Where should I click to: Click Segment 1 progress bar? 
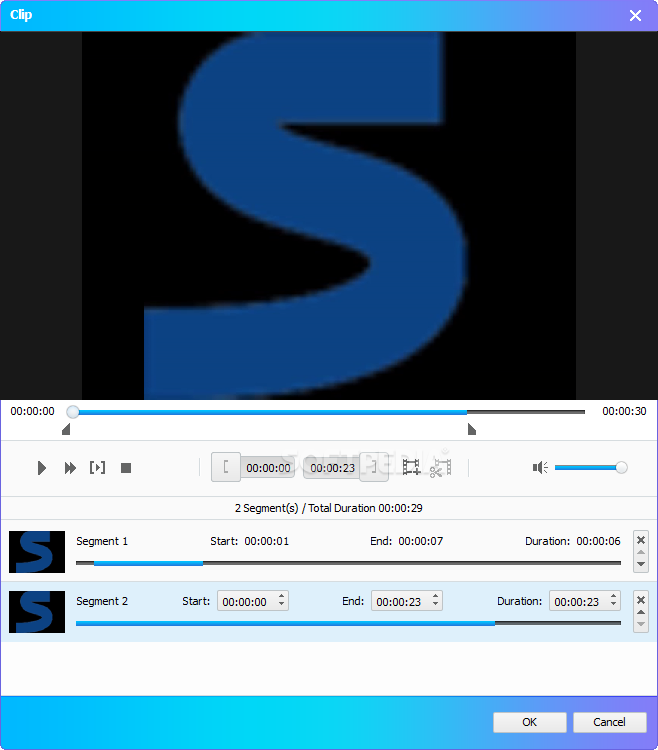coord(348,563)
